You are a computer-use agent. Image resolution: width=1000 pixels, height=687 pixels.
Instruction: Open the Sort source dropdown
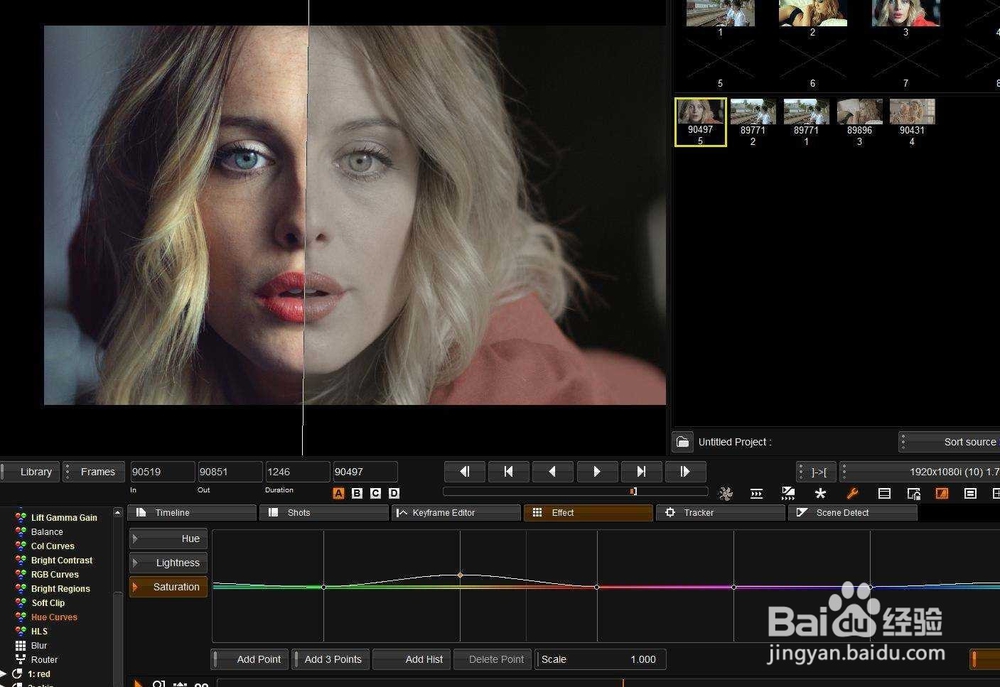[x=949, y=441]
